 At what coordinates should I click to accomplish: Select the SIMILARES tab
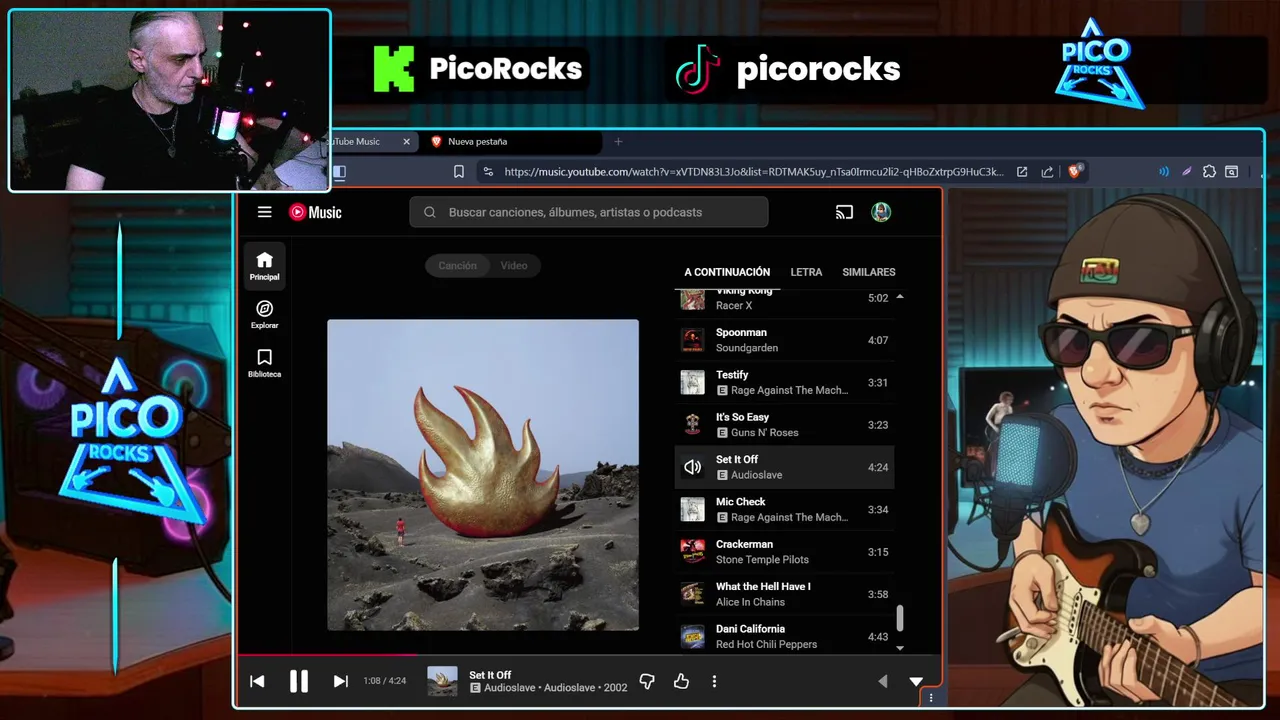click(x=869, y=272)
